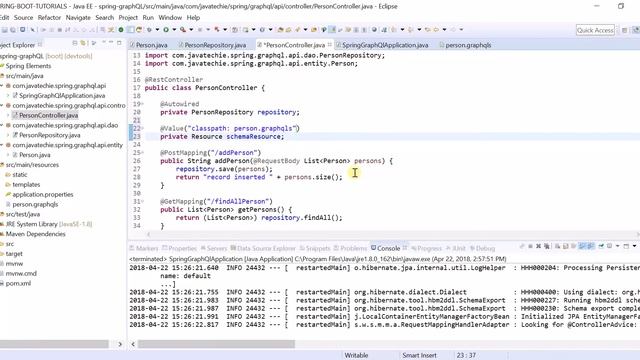Viewport: 640px width, 360px height.
Task: Collapse the code fold at line 25
Action: point(142,153)
